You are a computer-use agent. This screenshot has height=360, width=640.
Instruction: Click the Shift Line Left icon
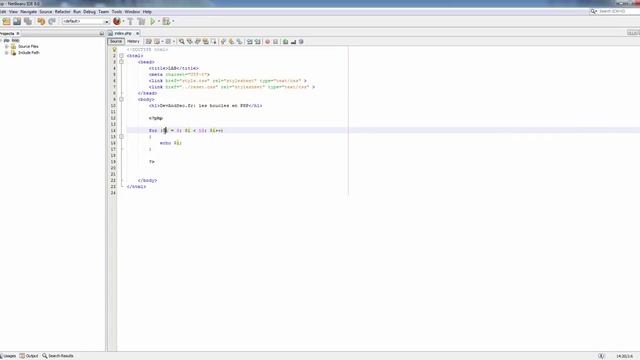click(249, 42)
